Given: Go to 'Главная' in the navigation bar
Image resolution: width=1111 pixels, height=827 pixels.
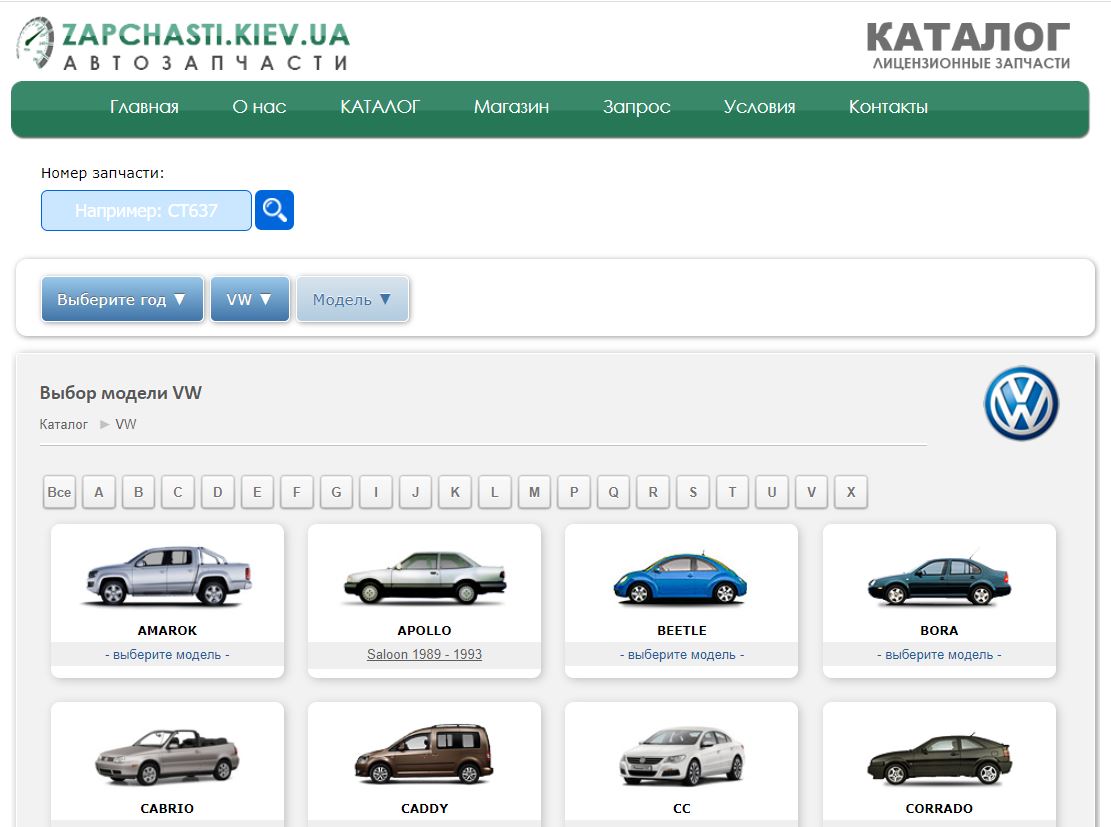Looking at the screenshot, I should click(144, 107).
